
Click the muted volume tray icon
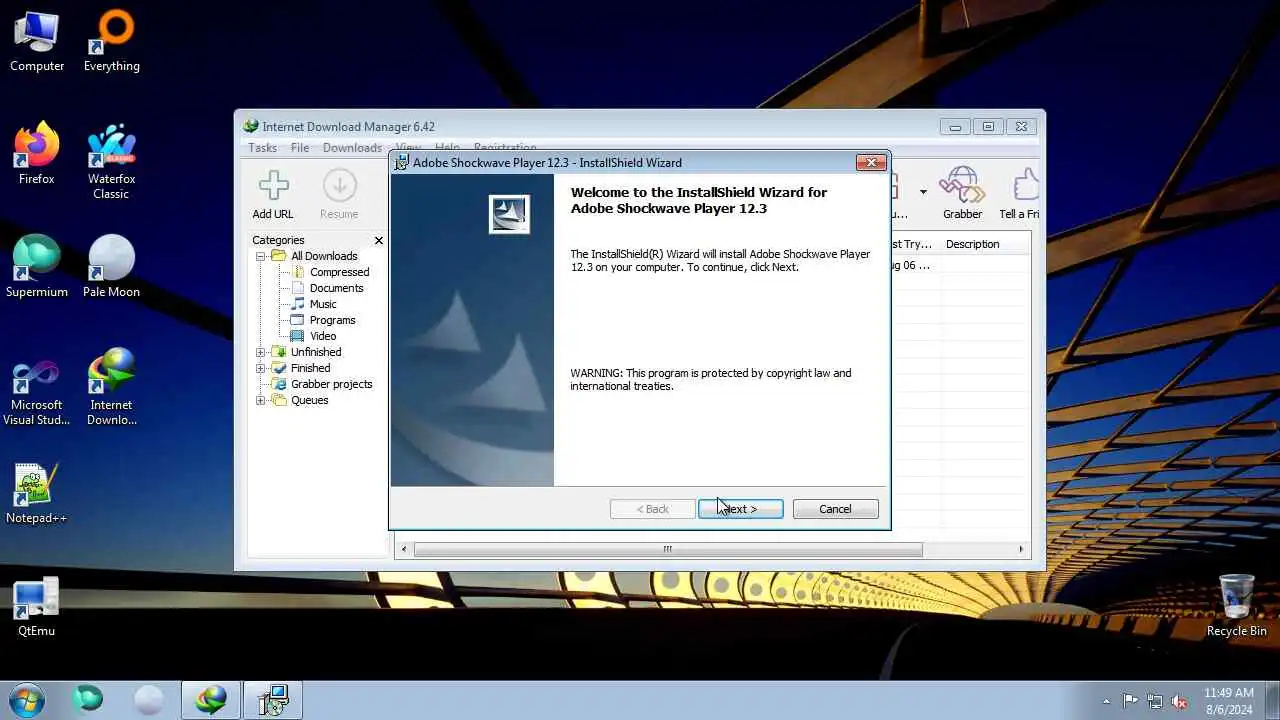1180,701
